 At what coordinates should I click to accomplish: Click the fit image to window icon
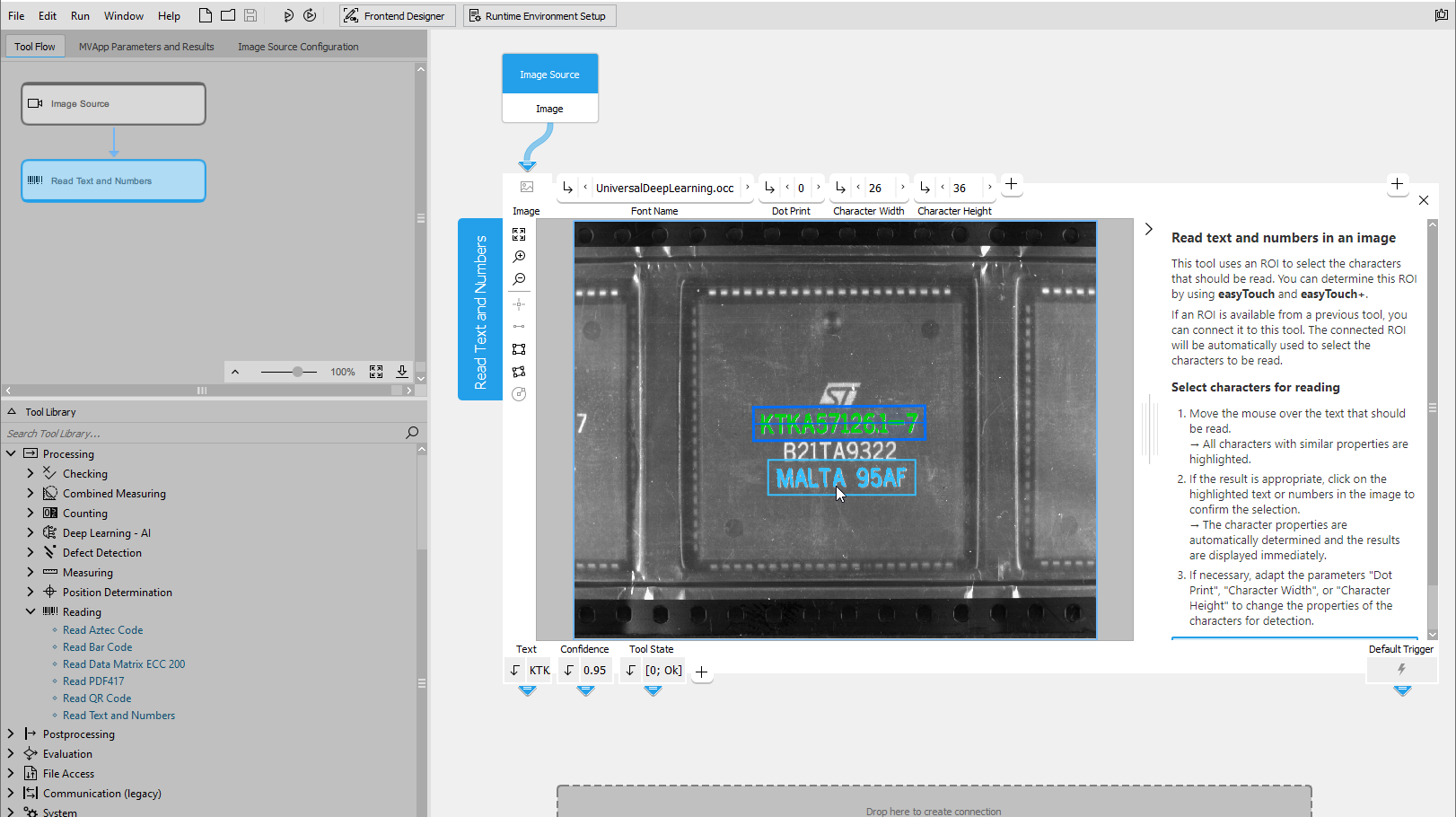coord(519,234)
